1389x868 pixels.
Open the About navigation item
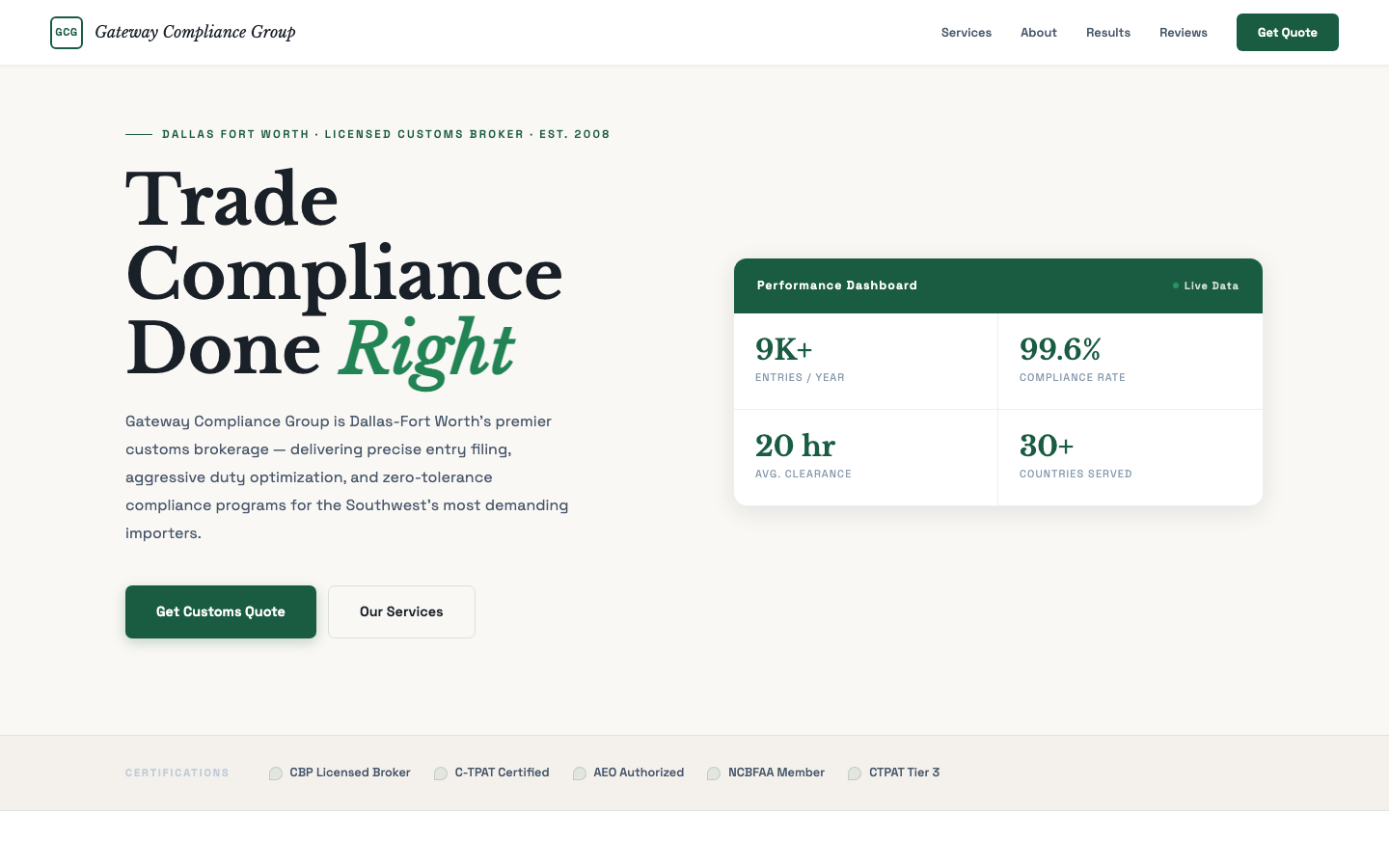point(1039,32)
